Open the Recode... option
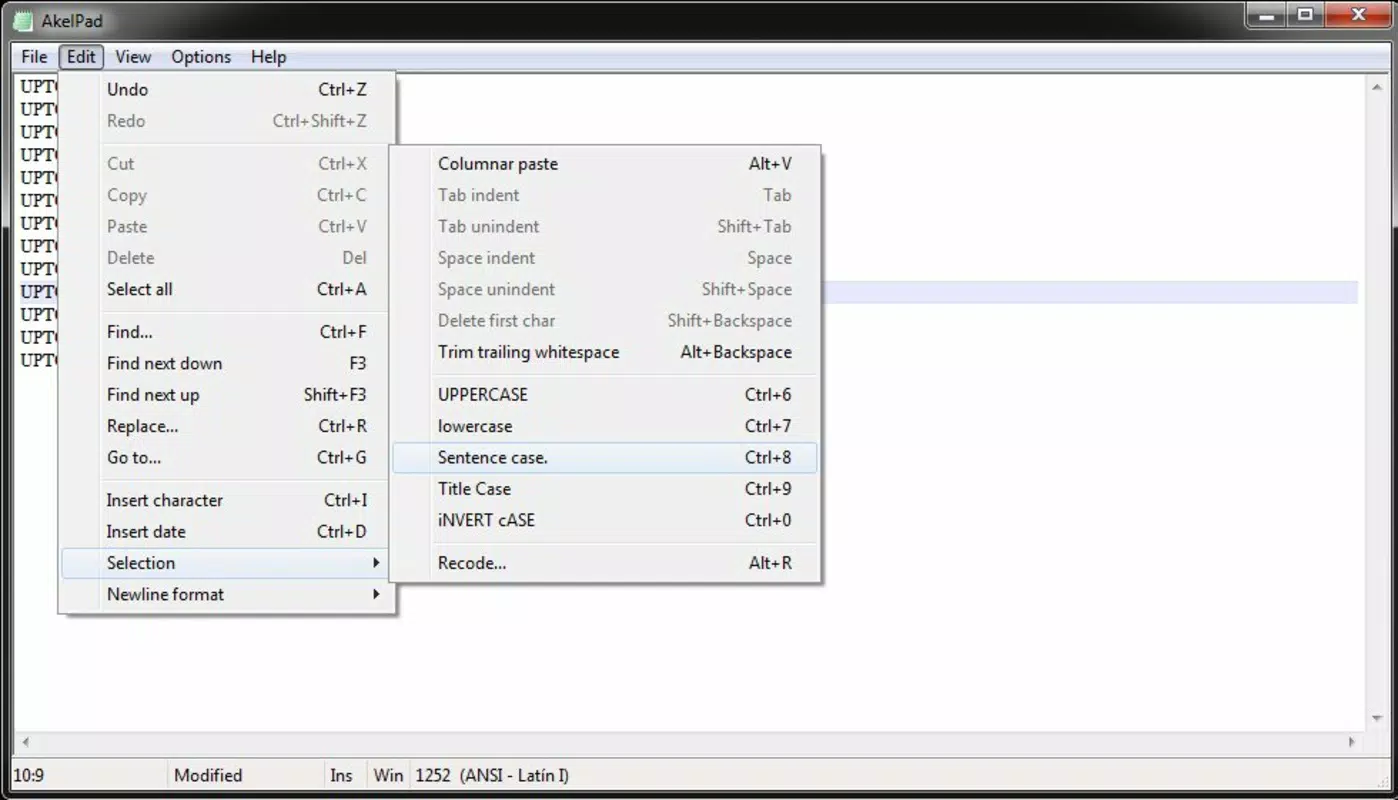 click(x=605, y=563)
